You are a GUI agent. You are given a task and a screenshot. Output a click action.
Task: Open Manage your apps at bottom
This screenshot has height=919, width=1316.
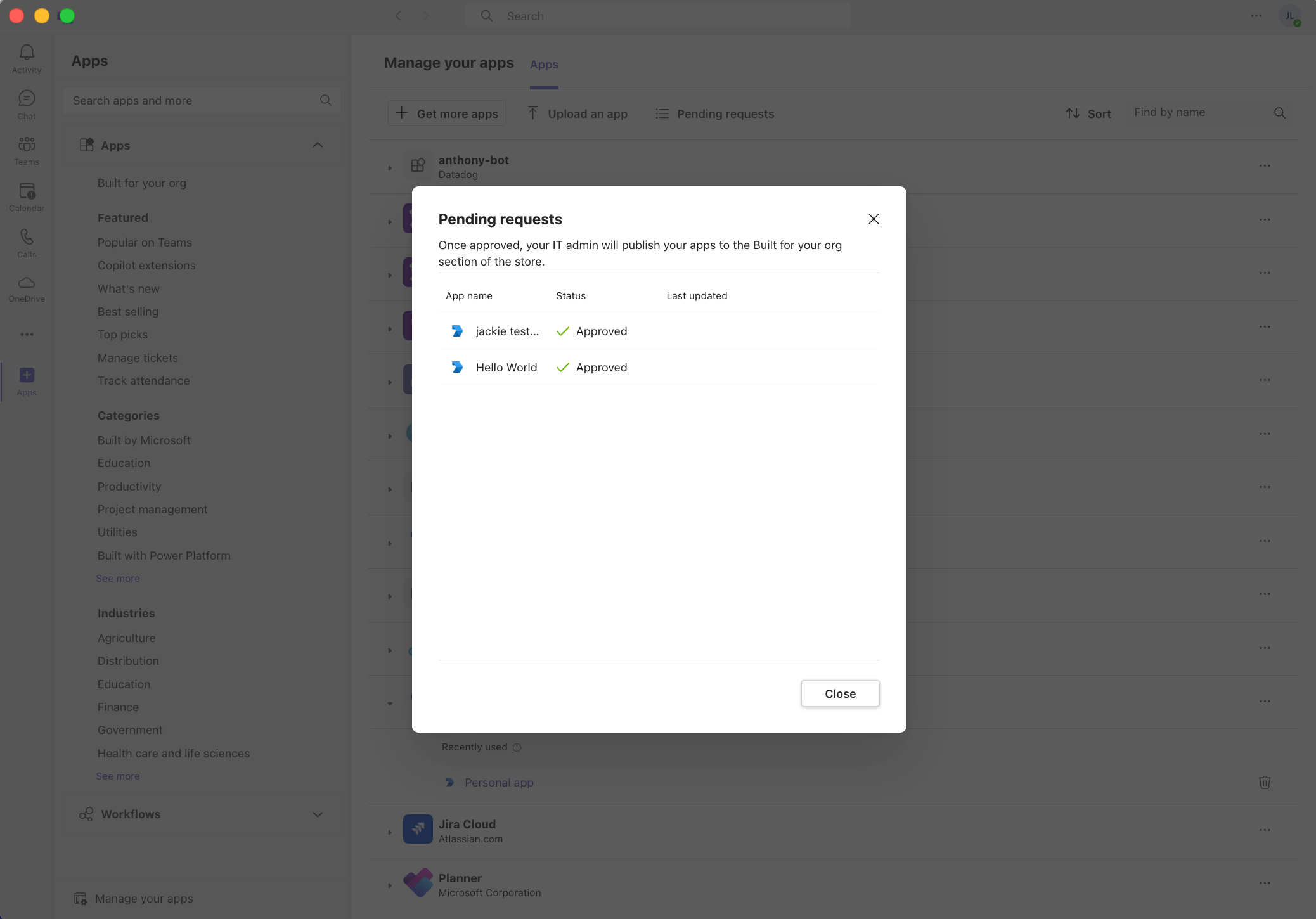click(x=134, y=898)
